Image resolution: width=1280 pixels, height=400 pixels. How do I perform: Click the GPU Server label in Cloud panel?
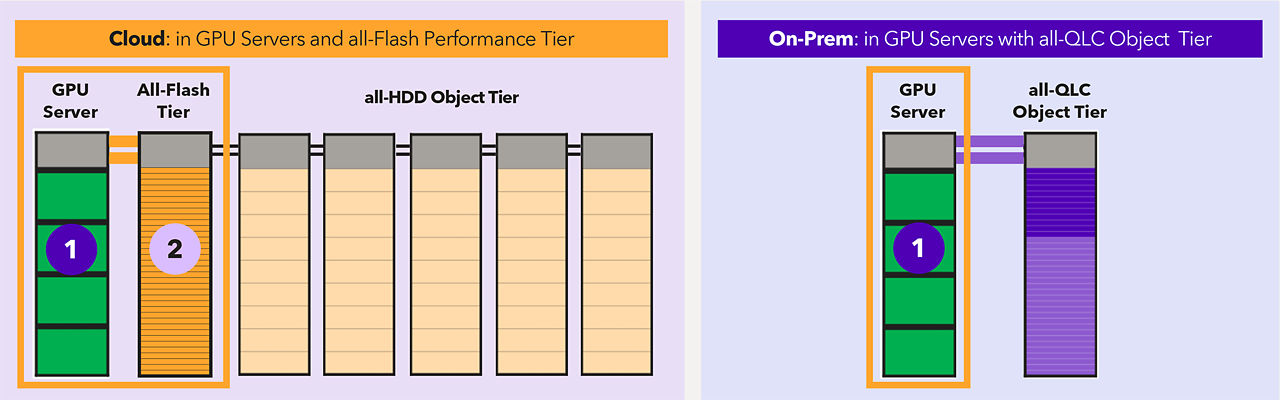click(x=71, y=100)
